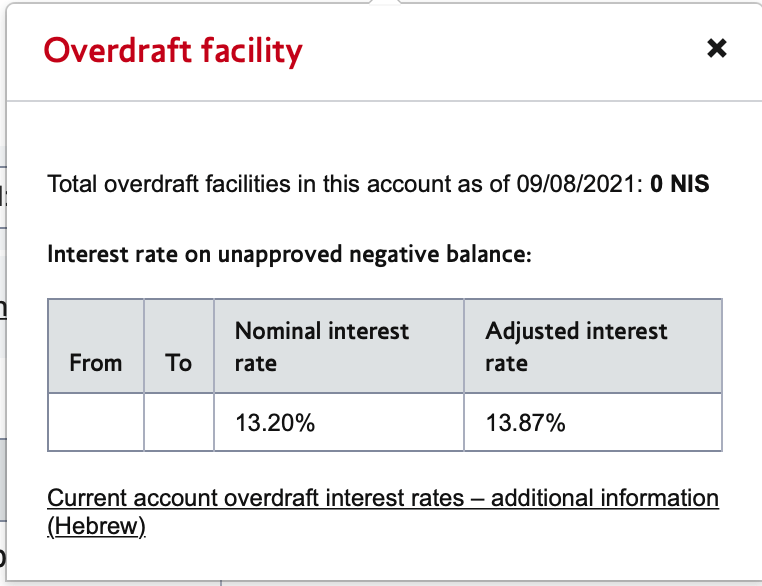762x586 pixels.
Task: Click the empty cell under "To"
Action: coord(179,423)
